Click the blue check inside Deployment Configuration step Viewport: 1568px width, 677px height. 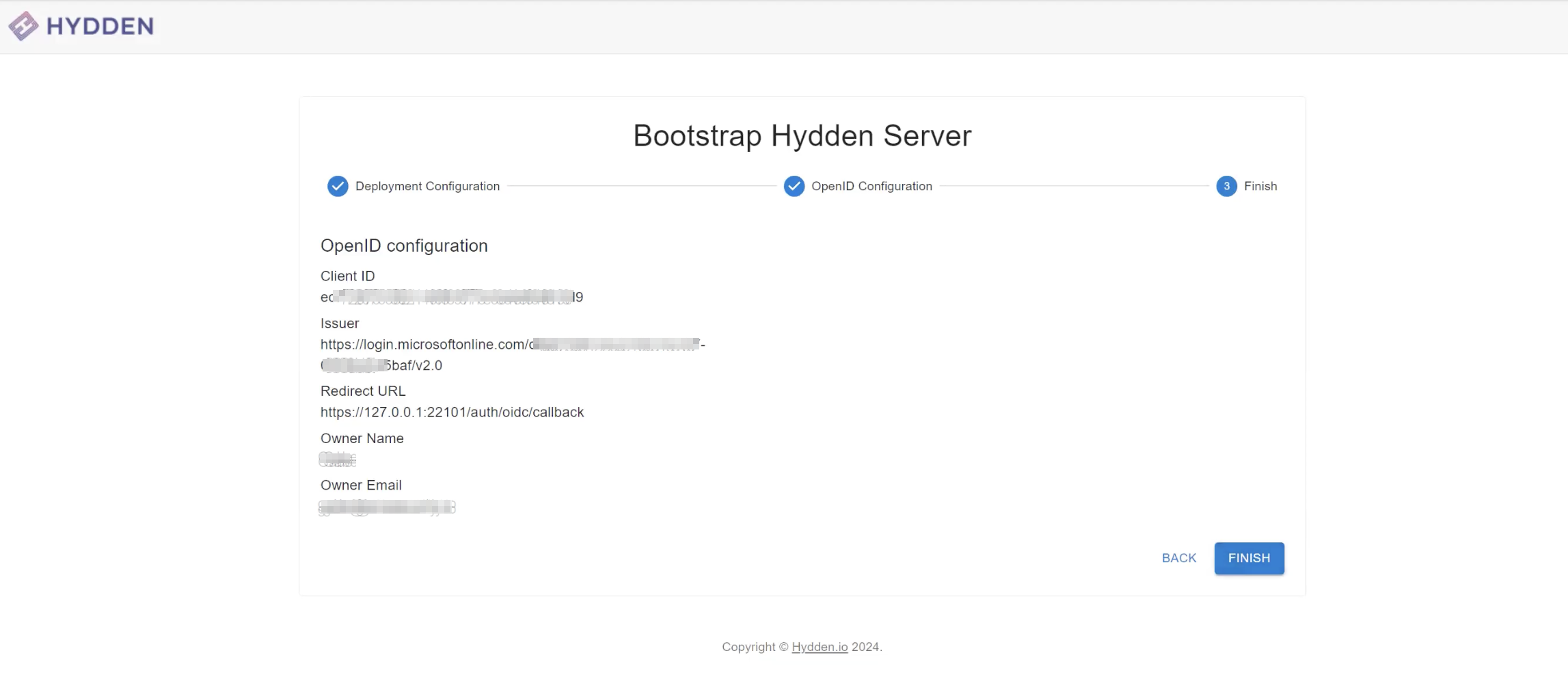(x=338, y=186)
